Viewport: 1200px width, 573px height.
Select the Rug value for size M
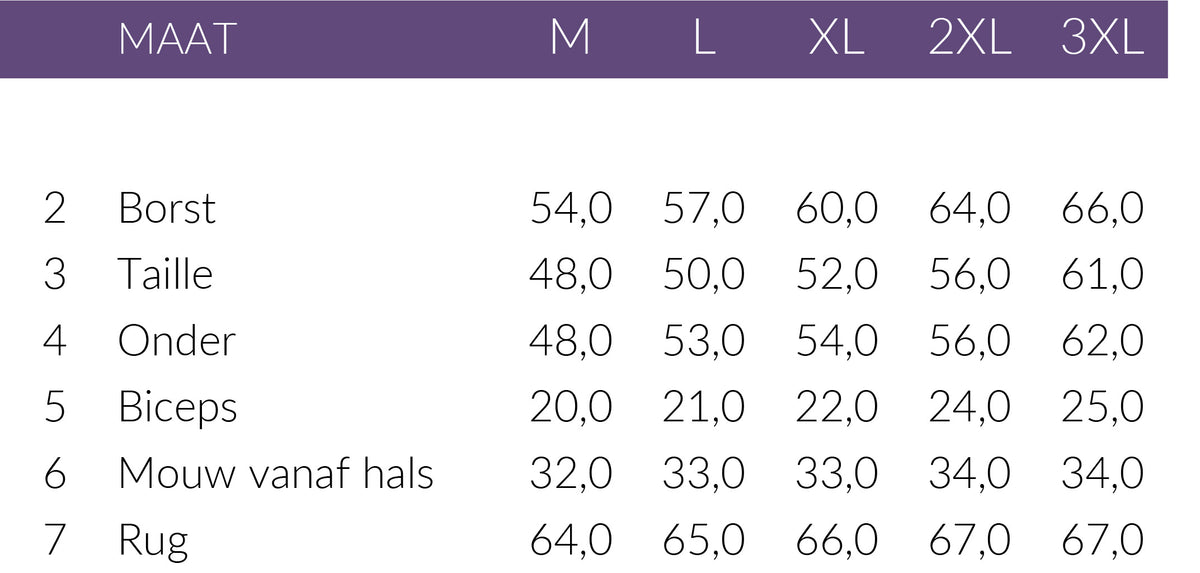pos(570,540)
